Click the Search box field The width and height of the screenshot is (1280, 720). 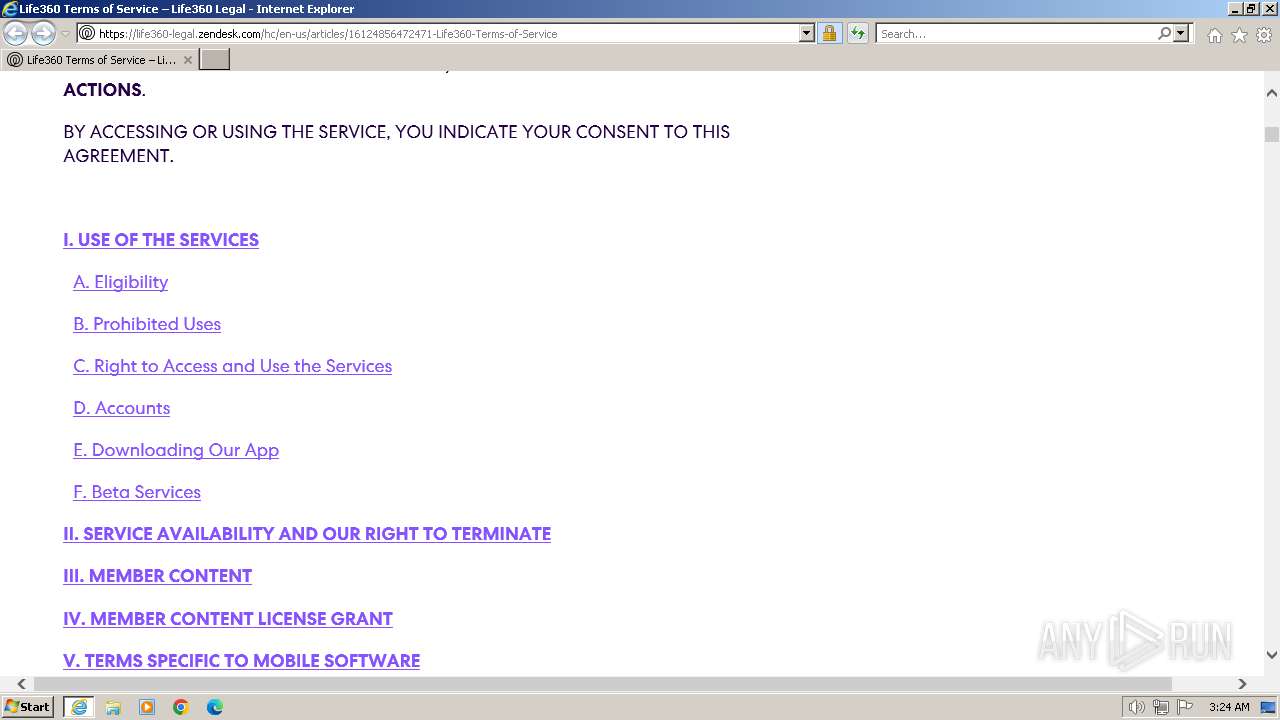(x=1016, y=34)
